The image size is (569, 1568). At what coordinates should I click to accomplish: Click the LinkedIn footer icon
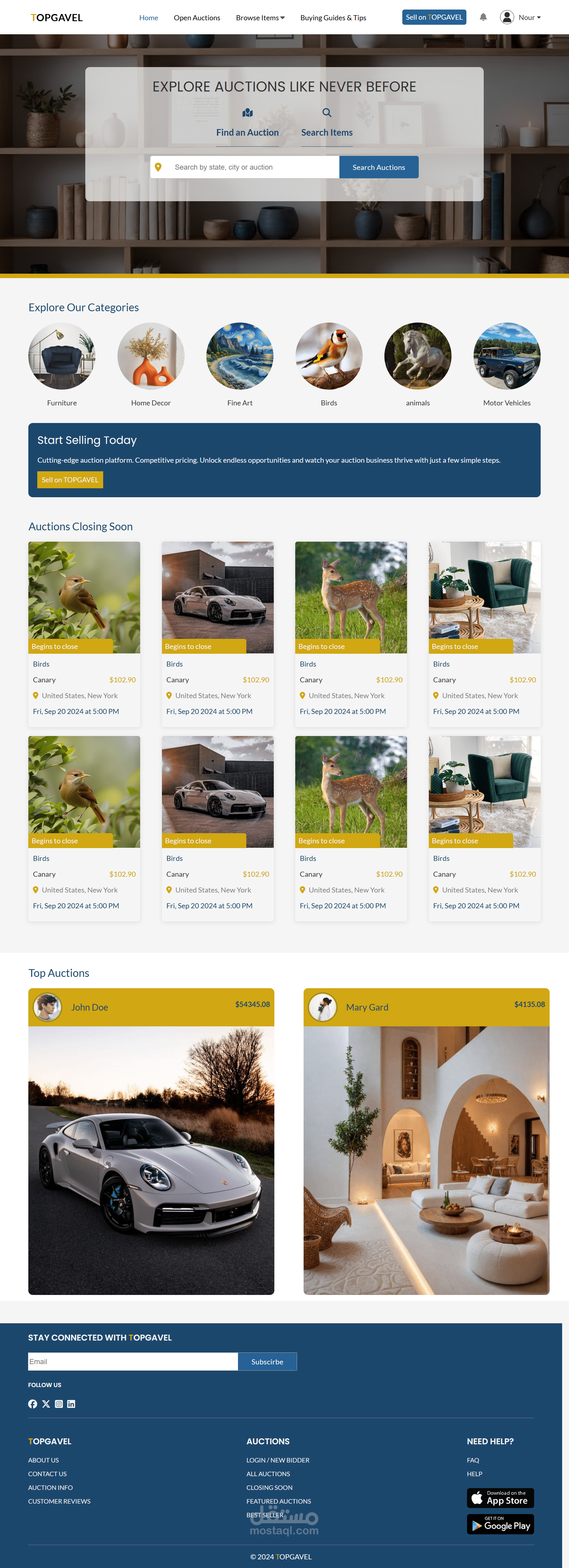[x=71, y=1404]
